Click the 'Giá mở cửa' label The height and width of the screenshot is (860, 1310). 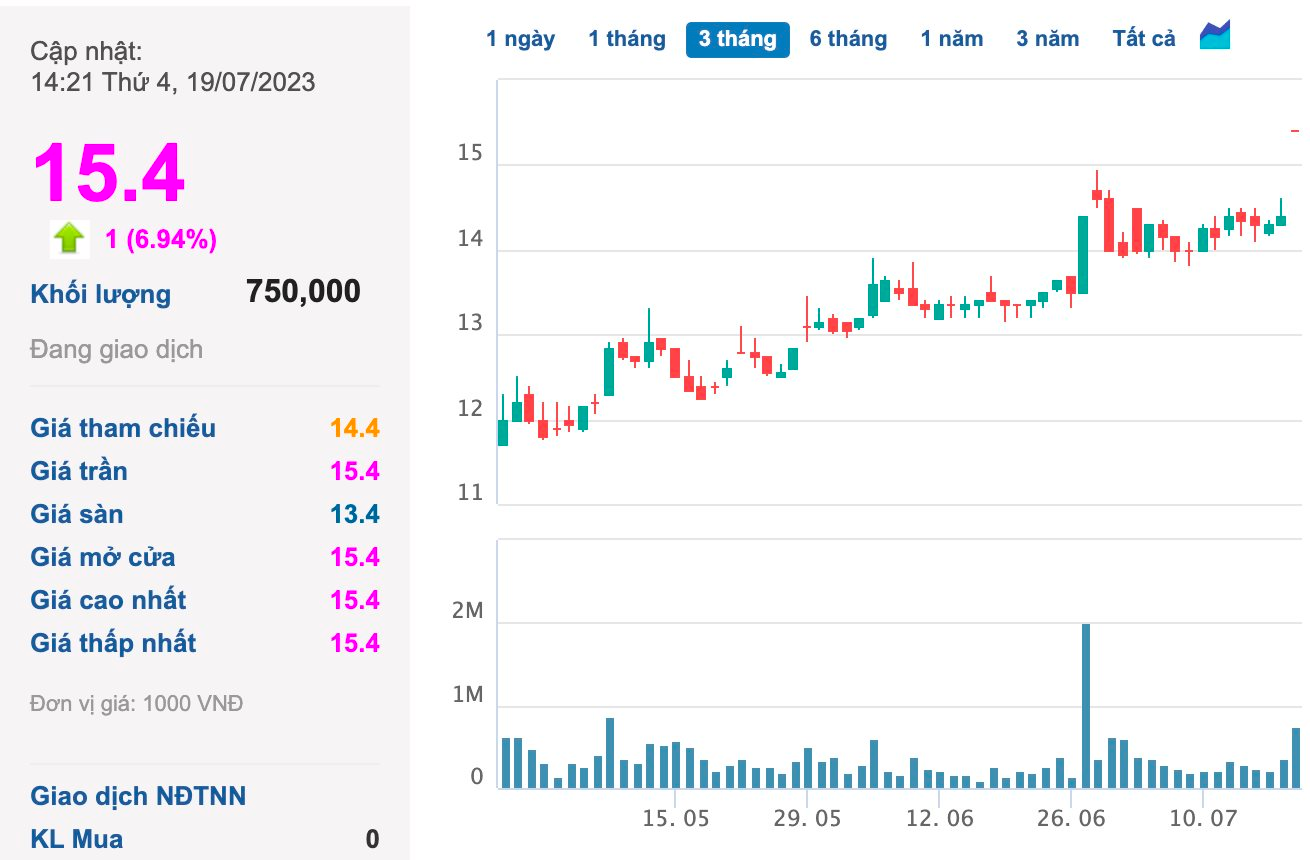(103, 557)
